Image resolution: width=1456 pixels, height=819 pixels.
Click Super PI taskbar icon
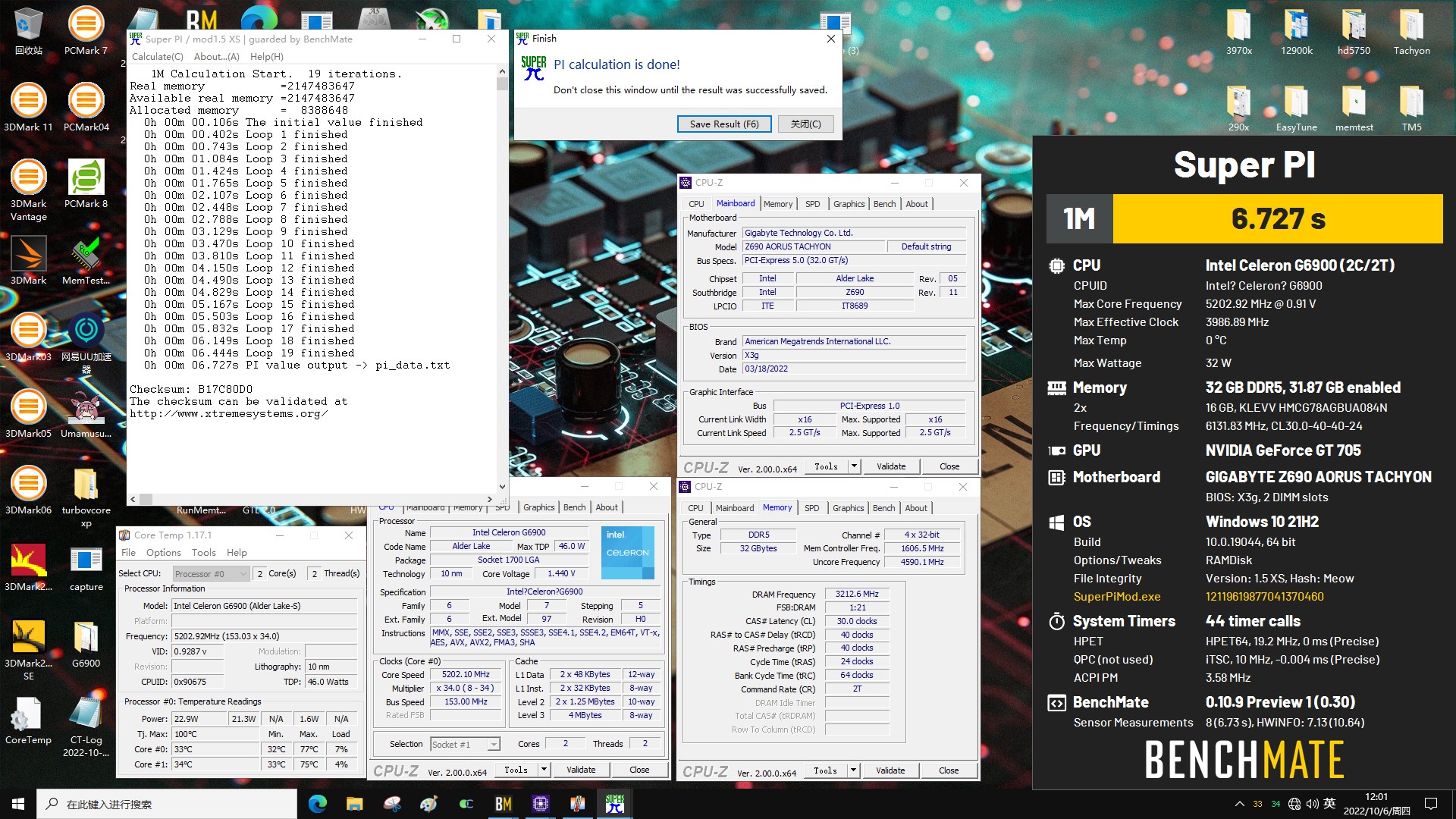(615, 804)
